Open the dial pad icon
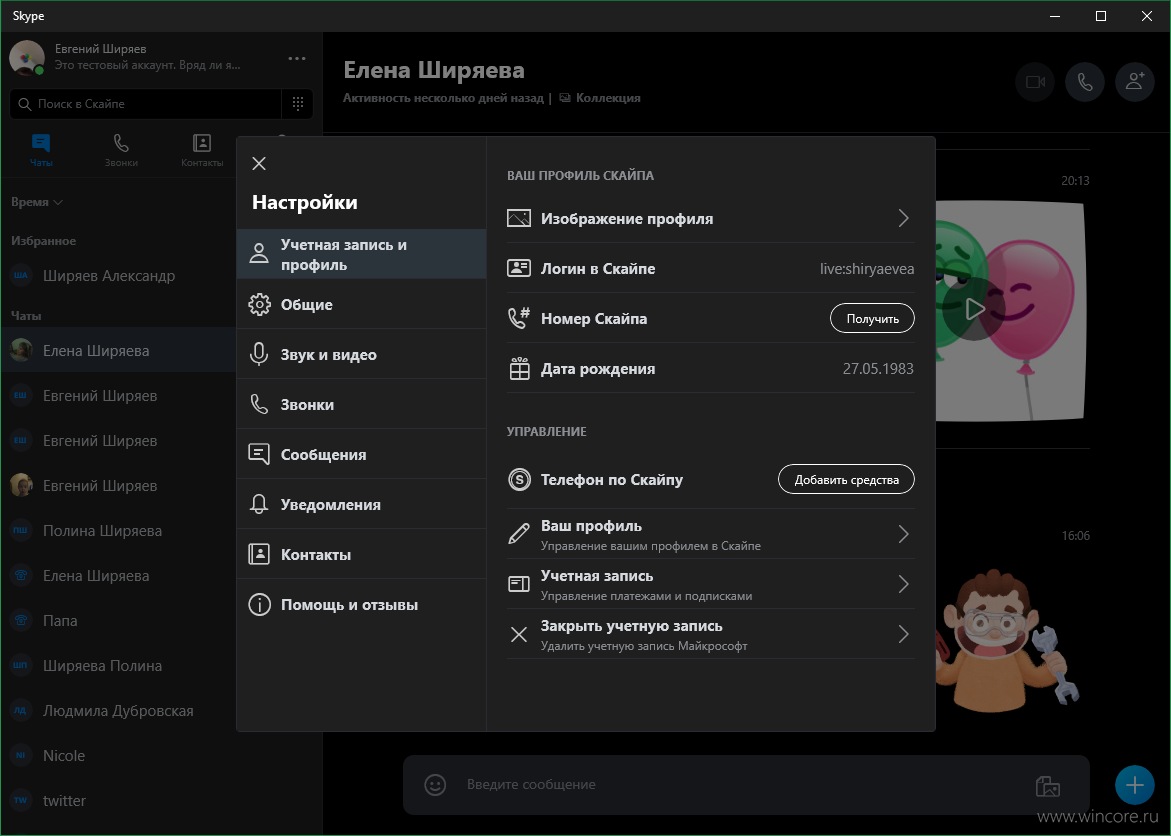Screen dimensions: 1171x836 (x=298, y=104)
